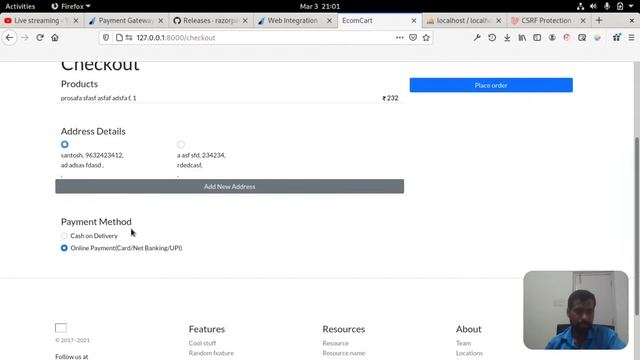Choose Online Payment radio option
The width and height of the screenshot is (640, 360).
coord(64,248)
